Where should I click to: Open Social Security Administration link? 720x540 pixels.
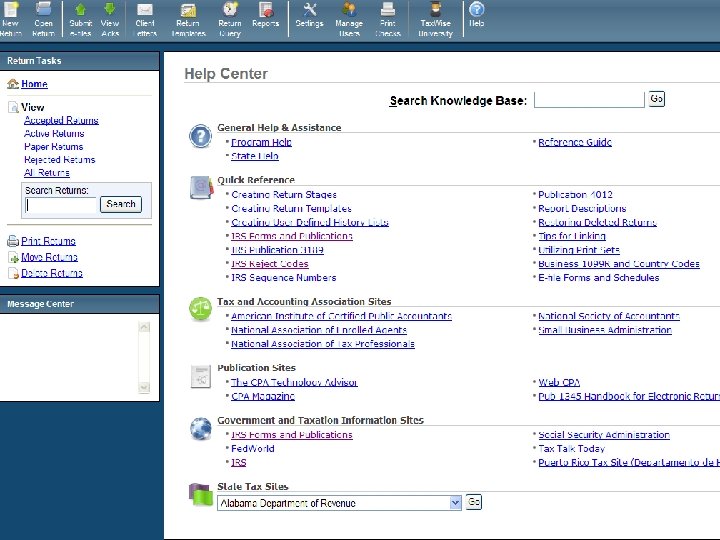click(x=604, y=435)
